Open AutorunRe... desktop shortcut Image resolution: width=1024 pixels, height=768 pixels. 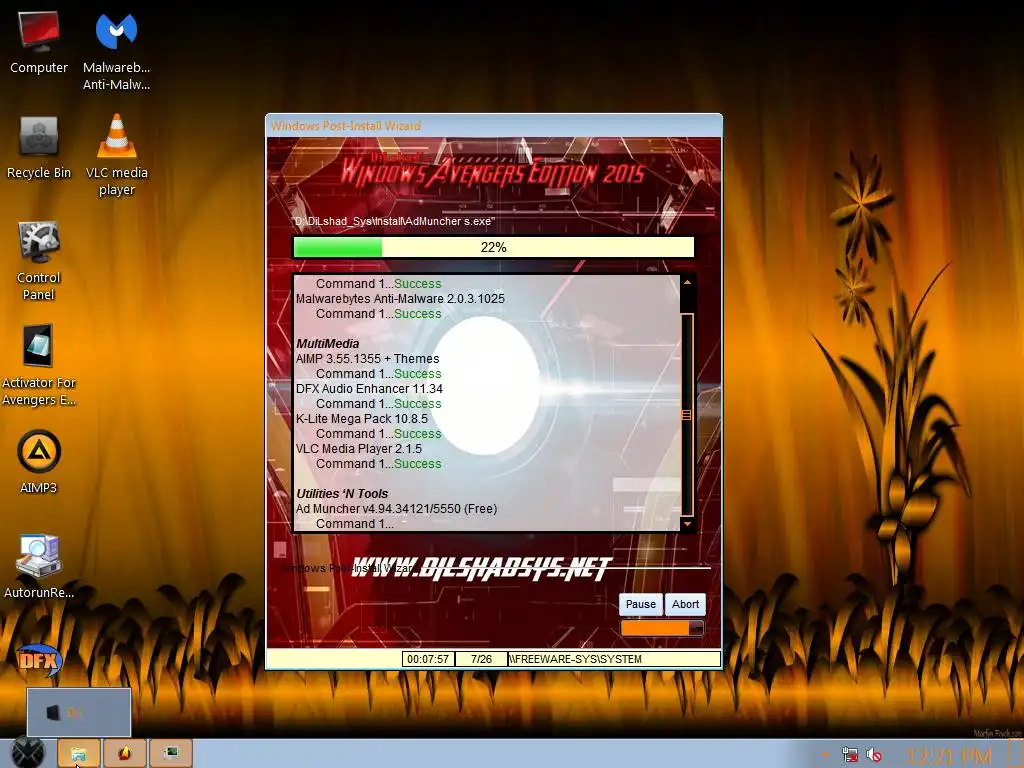(x=39, y=566)
